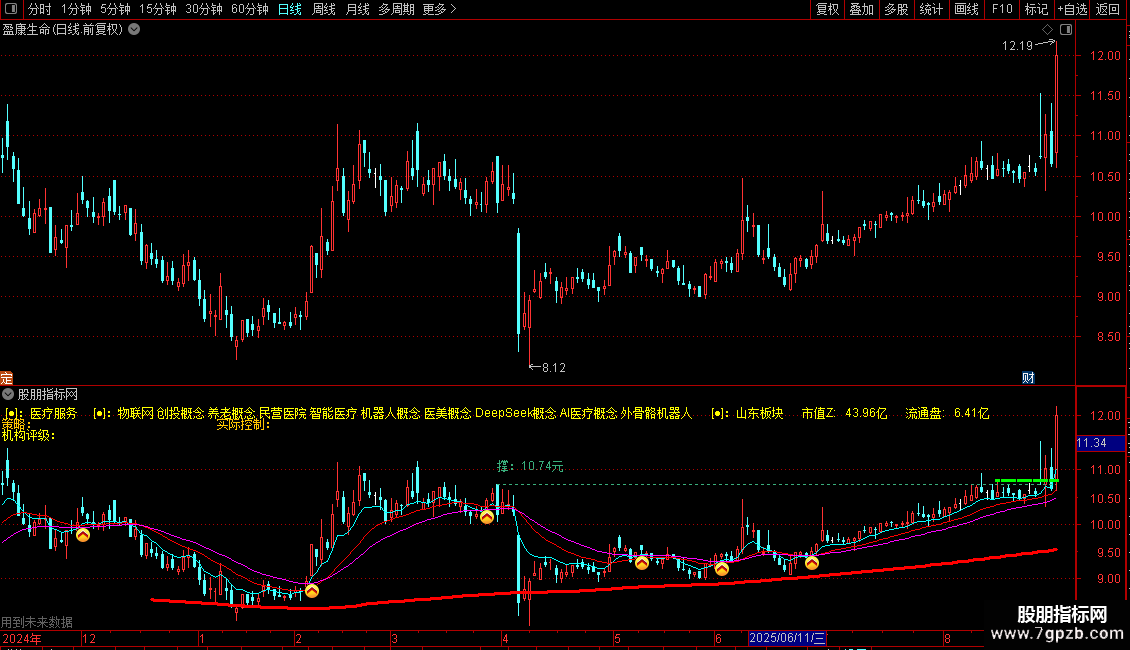The height and width of the screenshot is (650, 1130).
Task: Click the 市值Z: 43.96亿 value
Action: coord(844,413)
